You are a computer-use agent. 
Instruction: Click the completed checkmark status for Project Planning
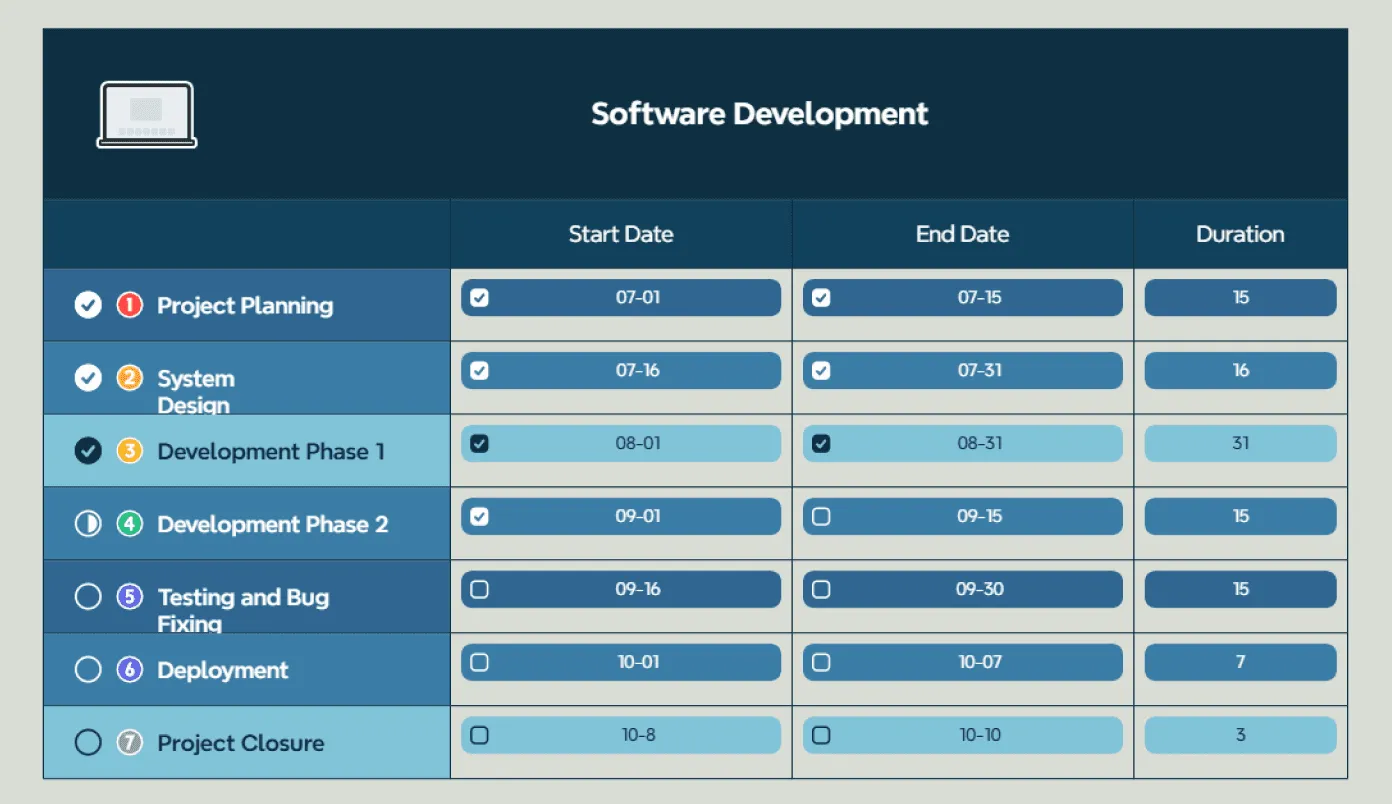click(88, 305)
